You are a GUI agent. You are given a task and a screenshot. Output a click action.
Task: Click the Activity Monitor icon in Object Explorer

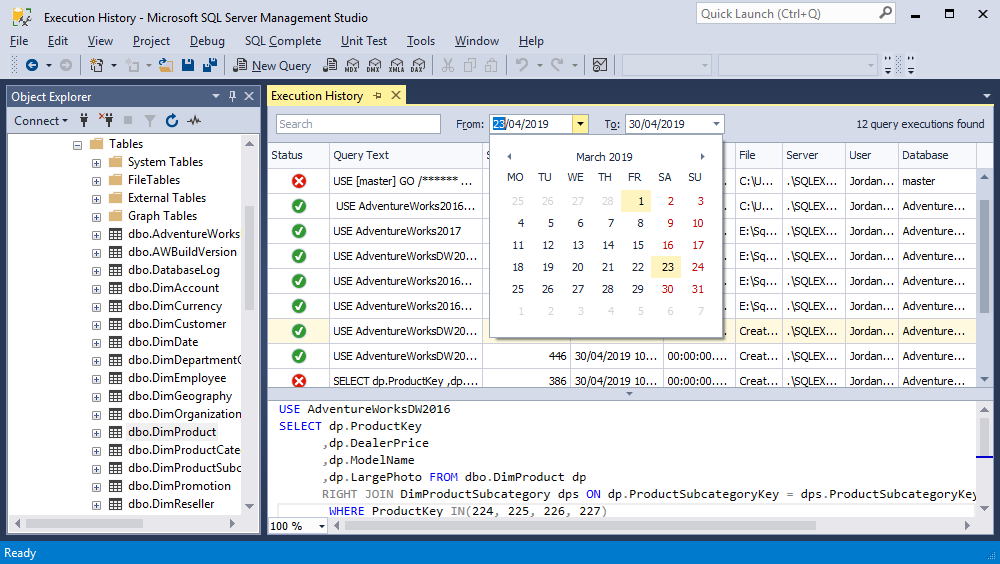coord(194,121)
